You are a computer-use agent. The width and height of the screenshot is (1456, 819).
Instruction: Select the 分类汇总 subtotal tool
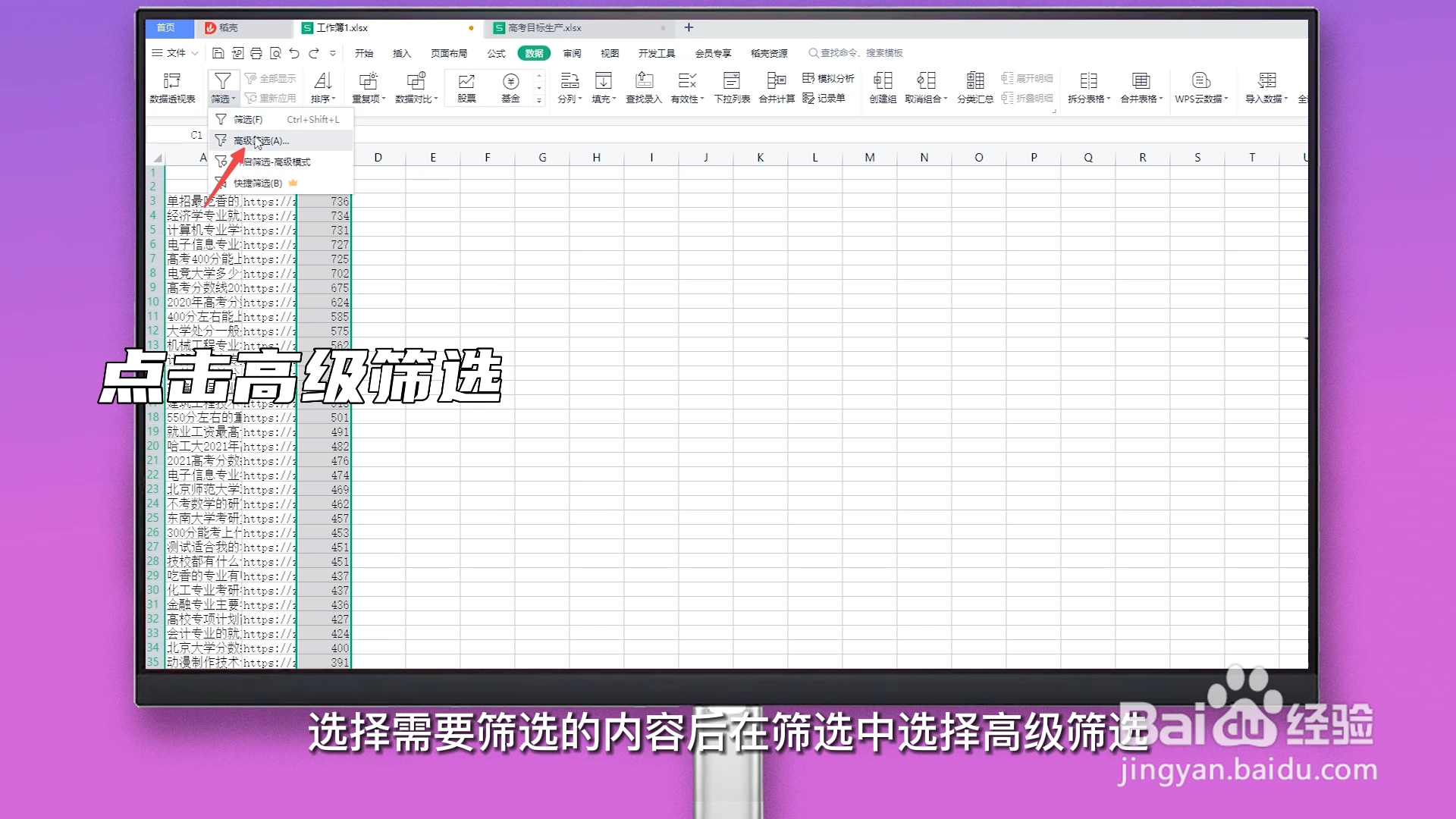point(975,87)
